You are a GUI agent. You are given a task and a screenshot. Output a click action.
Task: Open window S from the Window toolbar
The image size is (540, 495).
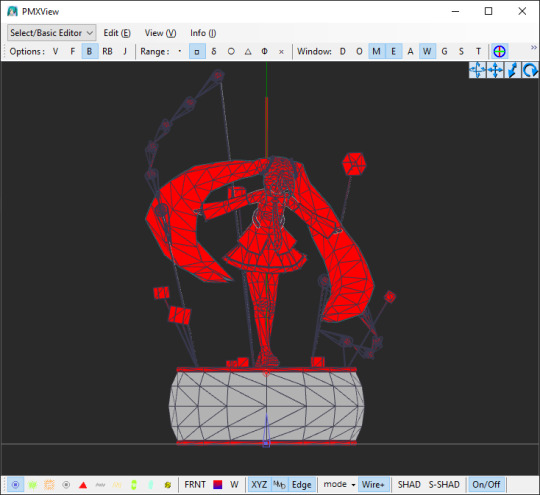461,51
